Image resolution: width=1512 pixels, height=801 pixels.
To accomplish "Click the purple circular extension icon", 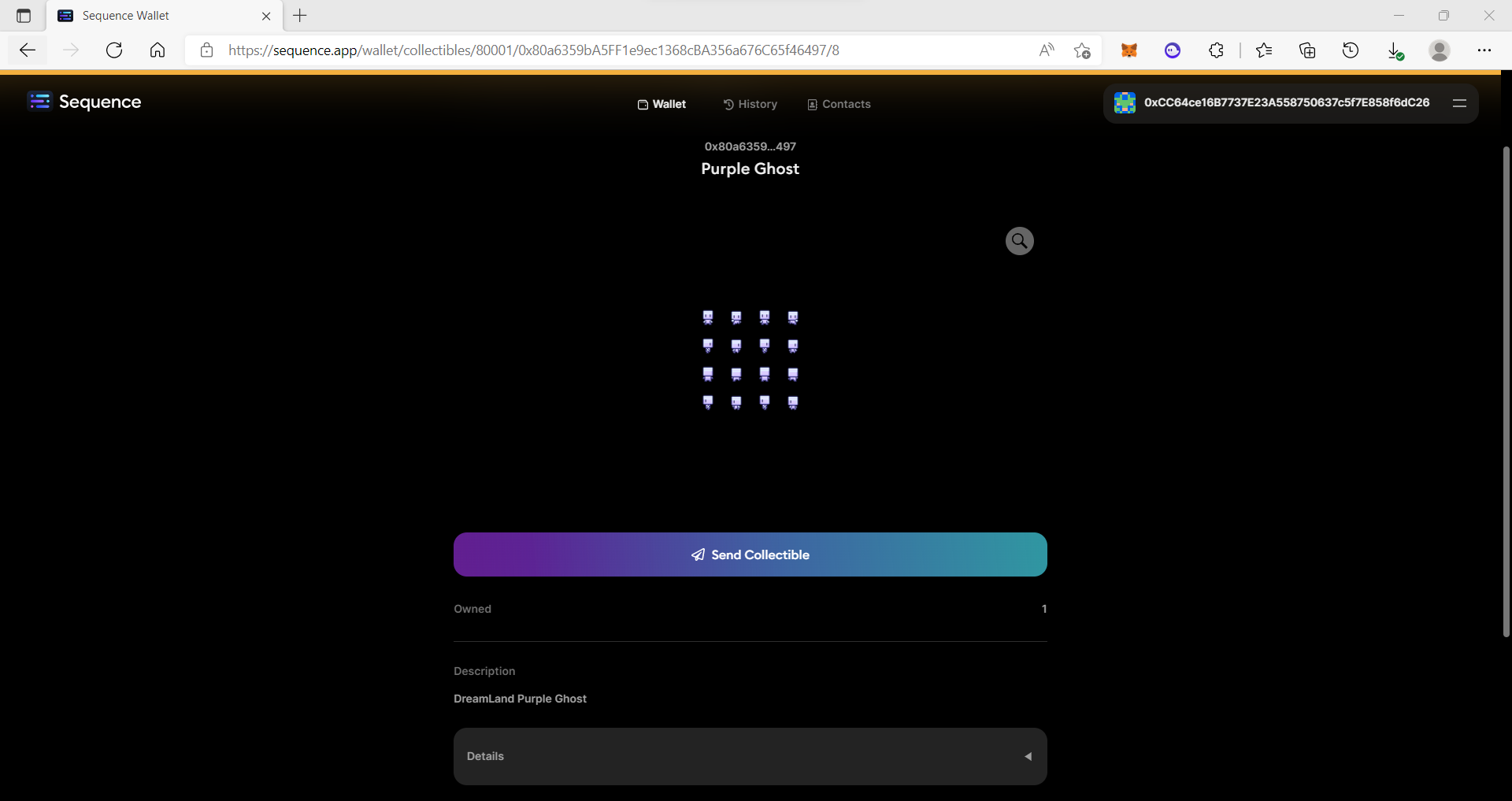I will coord(1173,50).
